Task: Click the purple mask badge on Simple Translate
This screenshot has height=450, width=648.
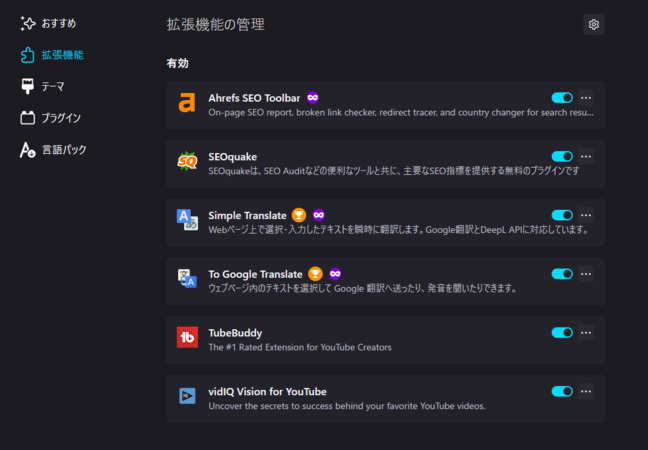Action: tap(319, 215)
